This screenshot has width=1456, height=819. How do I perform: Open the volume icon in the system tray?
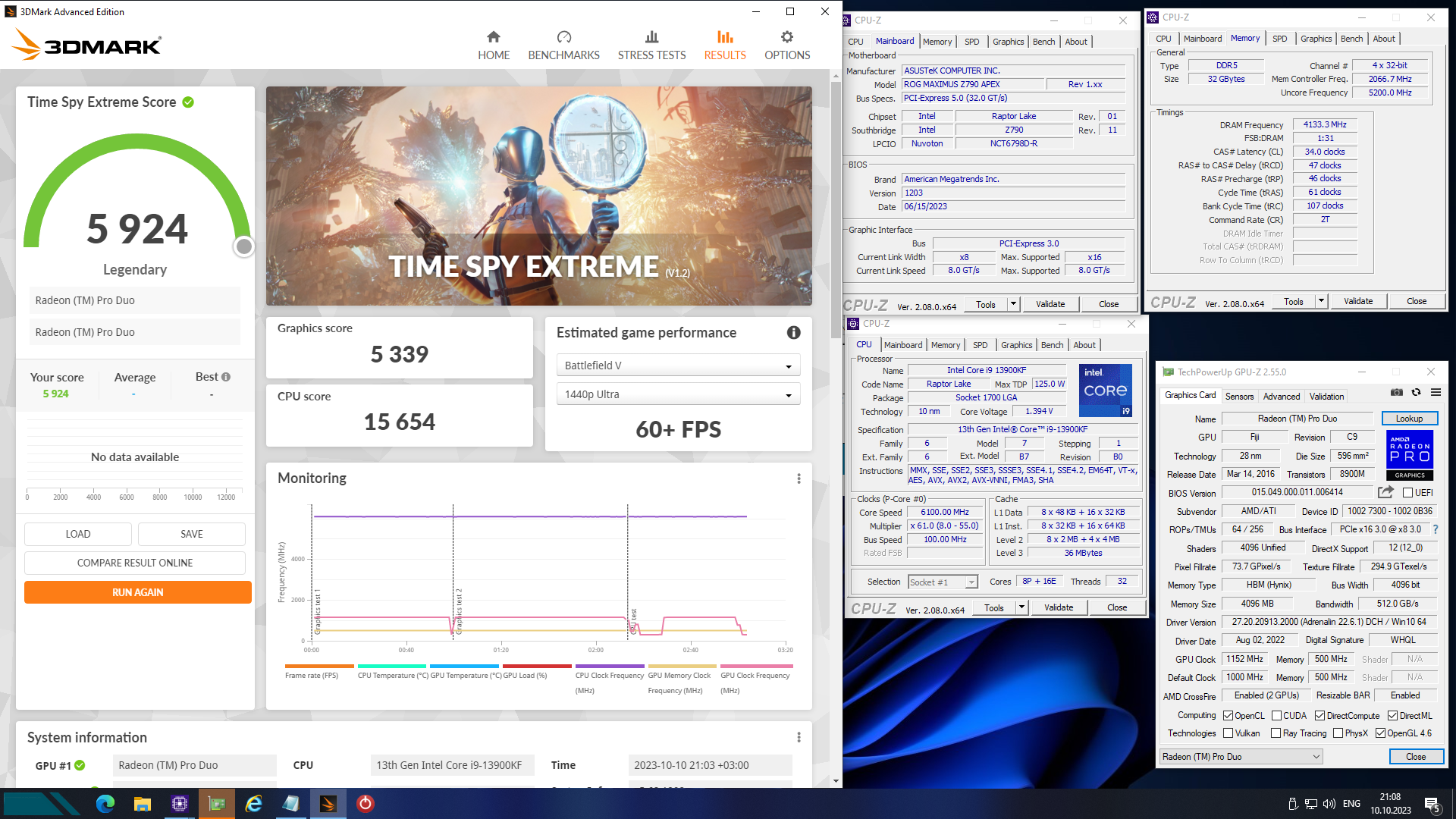click(1329, 804)
